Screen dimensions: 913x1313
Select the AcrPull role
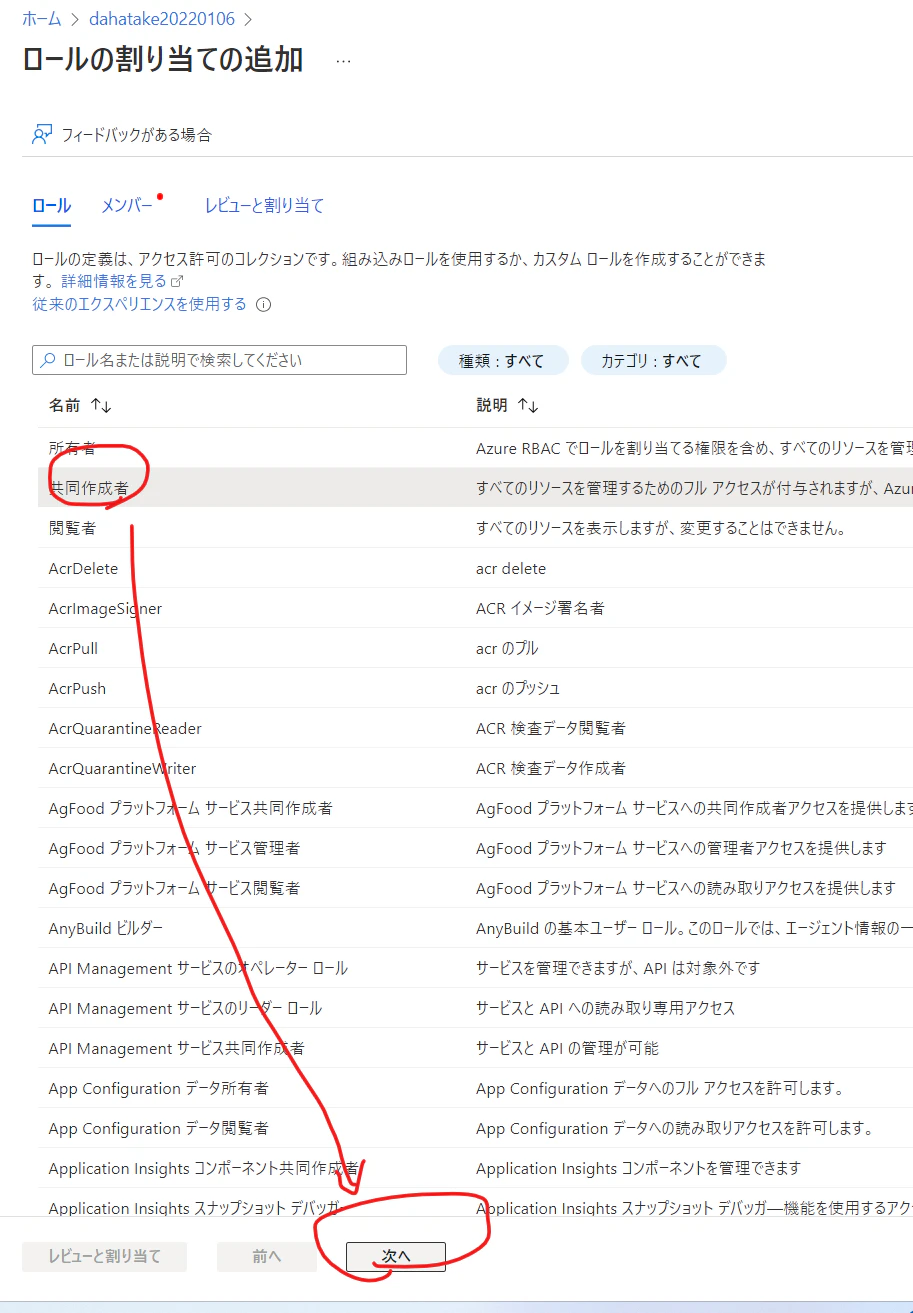[x=475, y=648]
